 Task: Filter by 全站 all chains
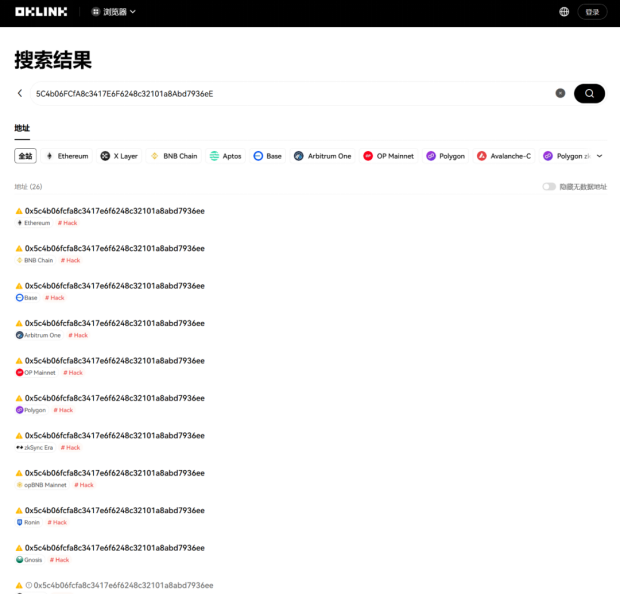[x=25, y=156]
